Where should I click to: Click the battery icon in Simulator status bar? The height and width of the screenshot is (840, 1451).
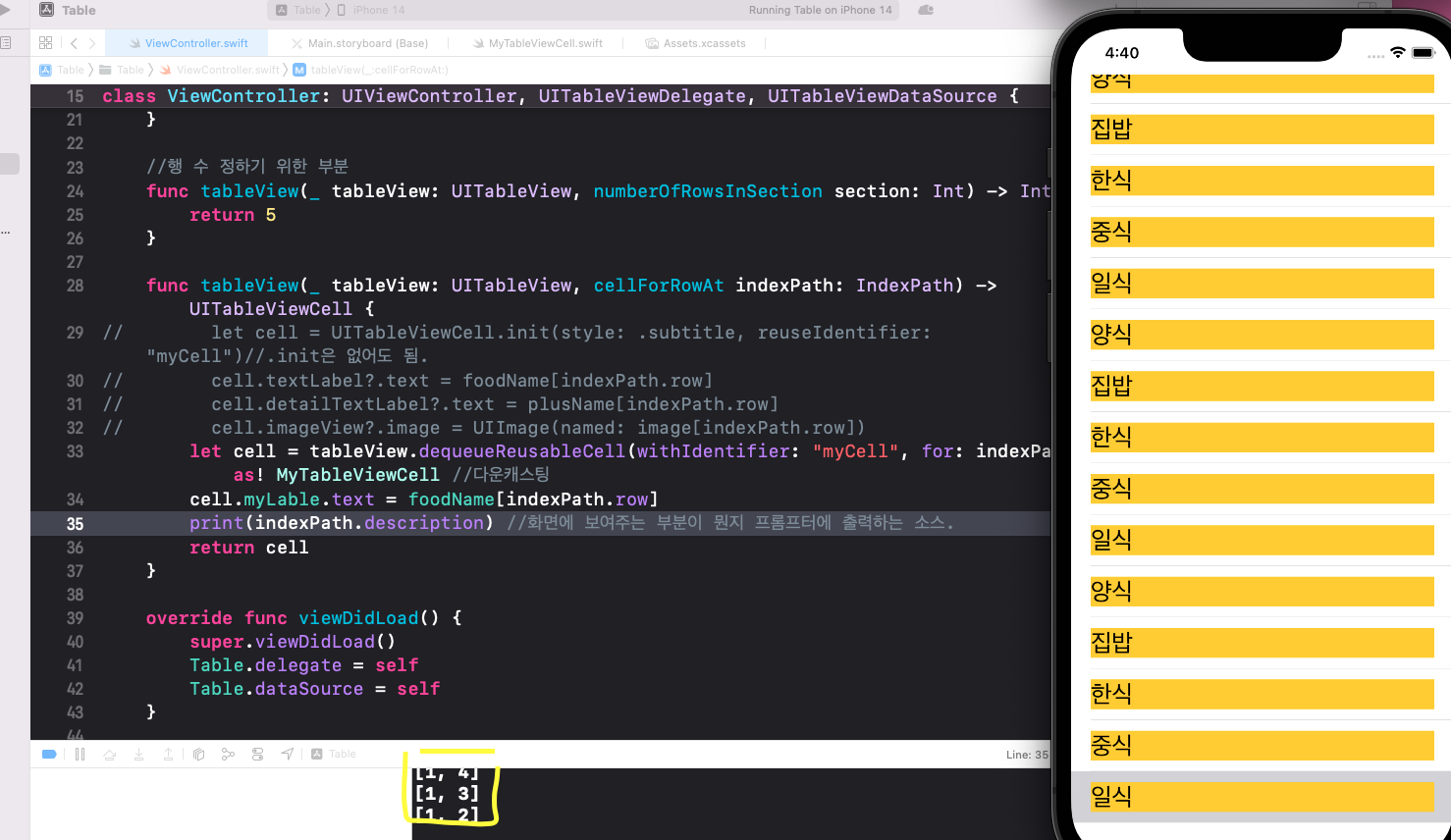(1424, 53)
